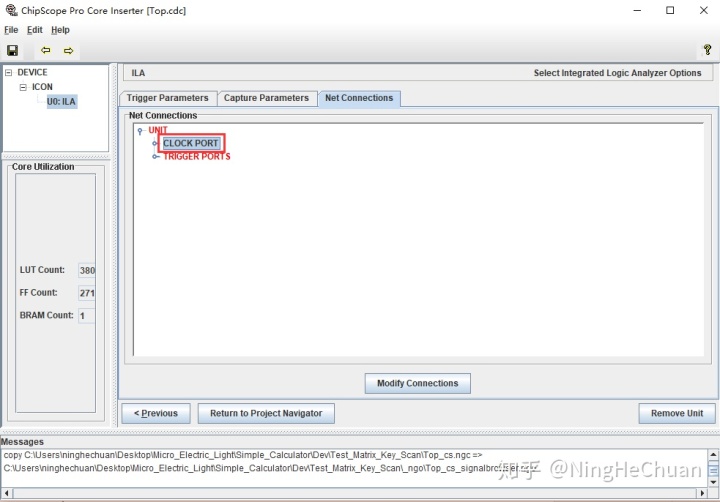Open the help question mark icon

[x=707, y=50]
